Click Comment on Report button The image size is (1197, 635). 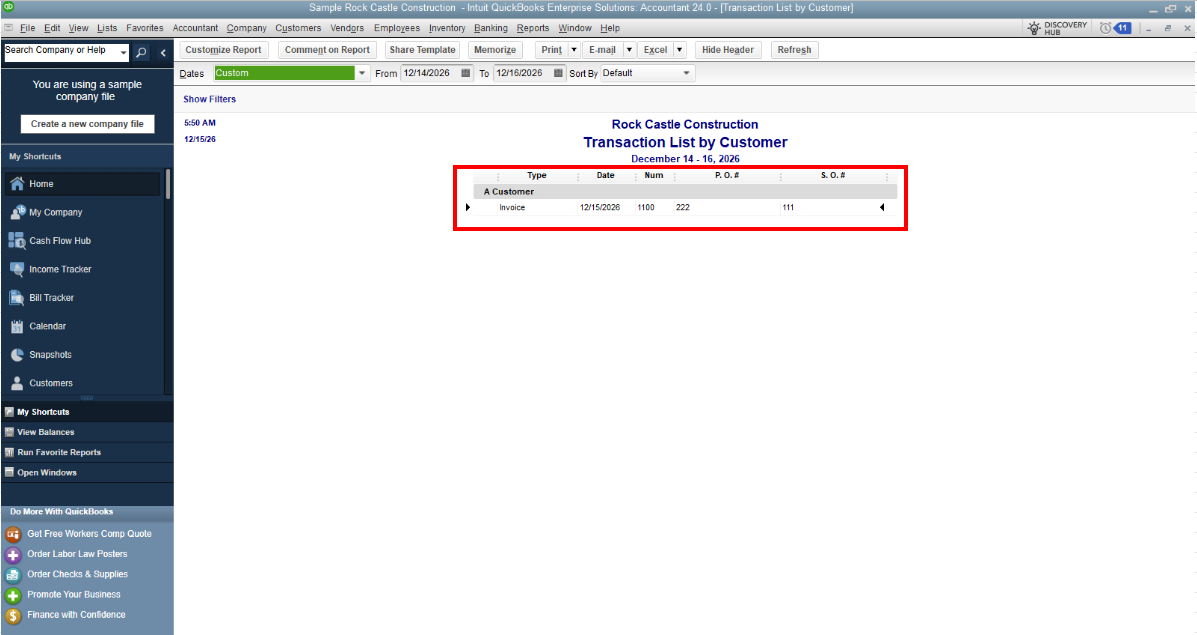(x=327, y=50)
